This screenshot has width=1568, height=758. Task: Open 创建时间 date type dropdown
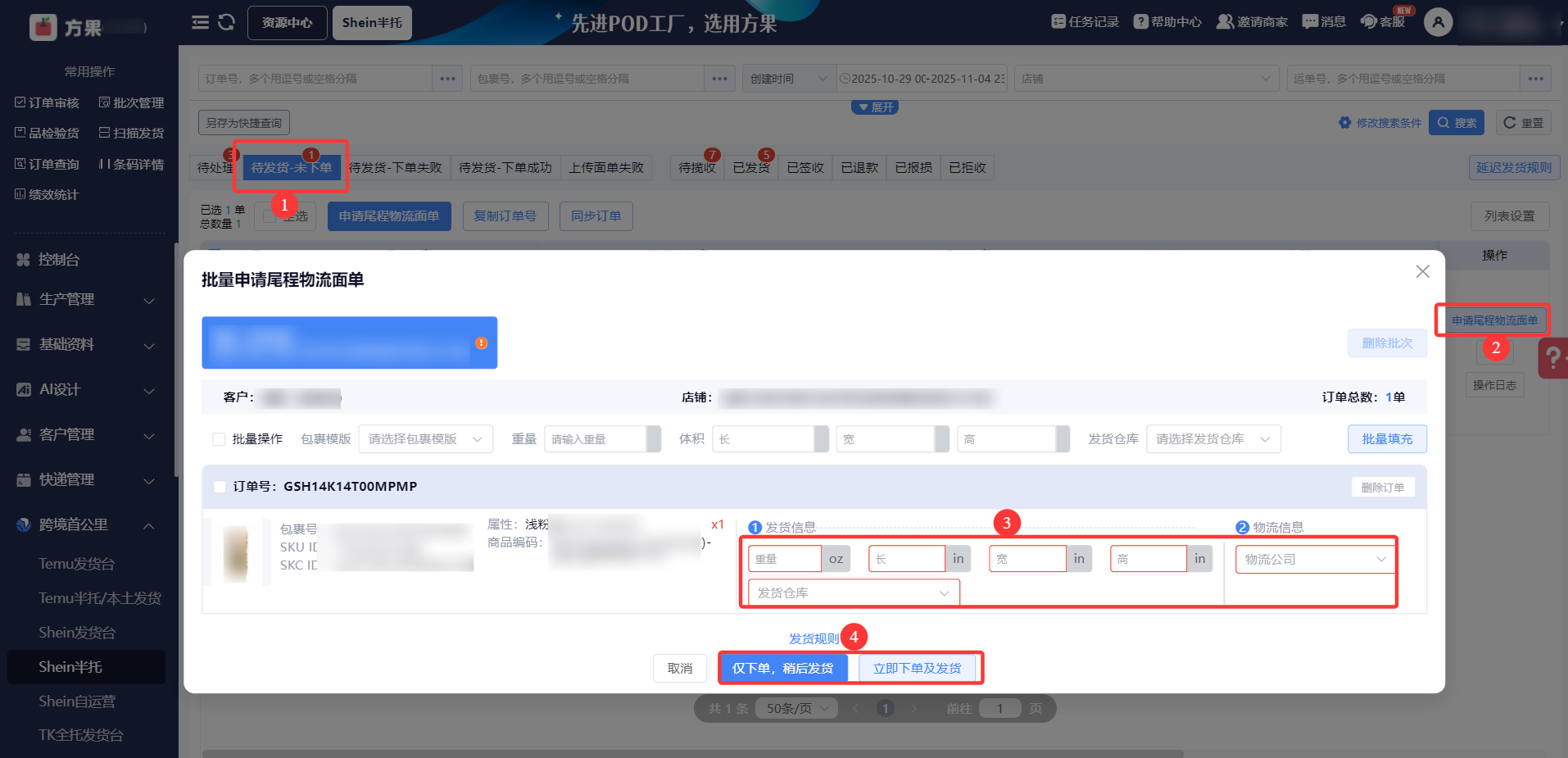(789, 79)
